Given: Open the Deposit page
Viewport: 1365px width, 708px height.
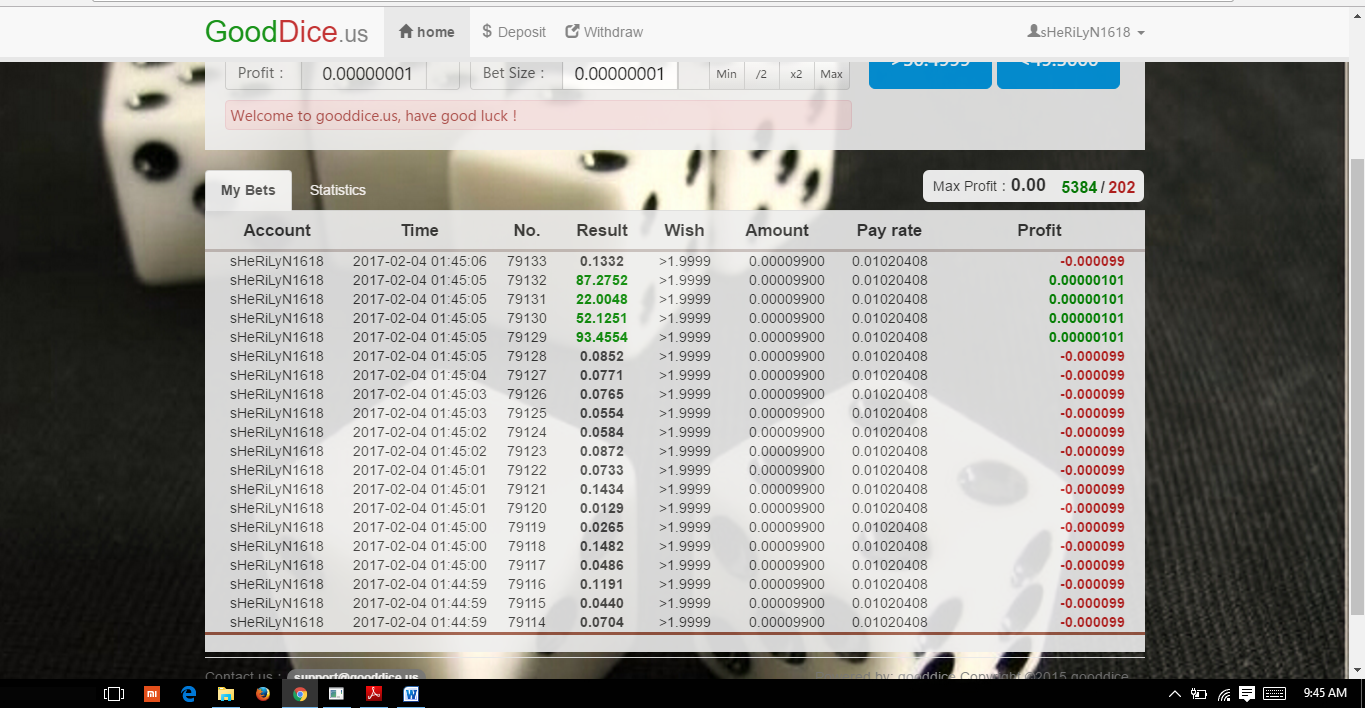Looking at the screenshot, I should tap(514, 32).
